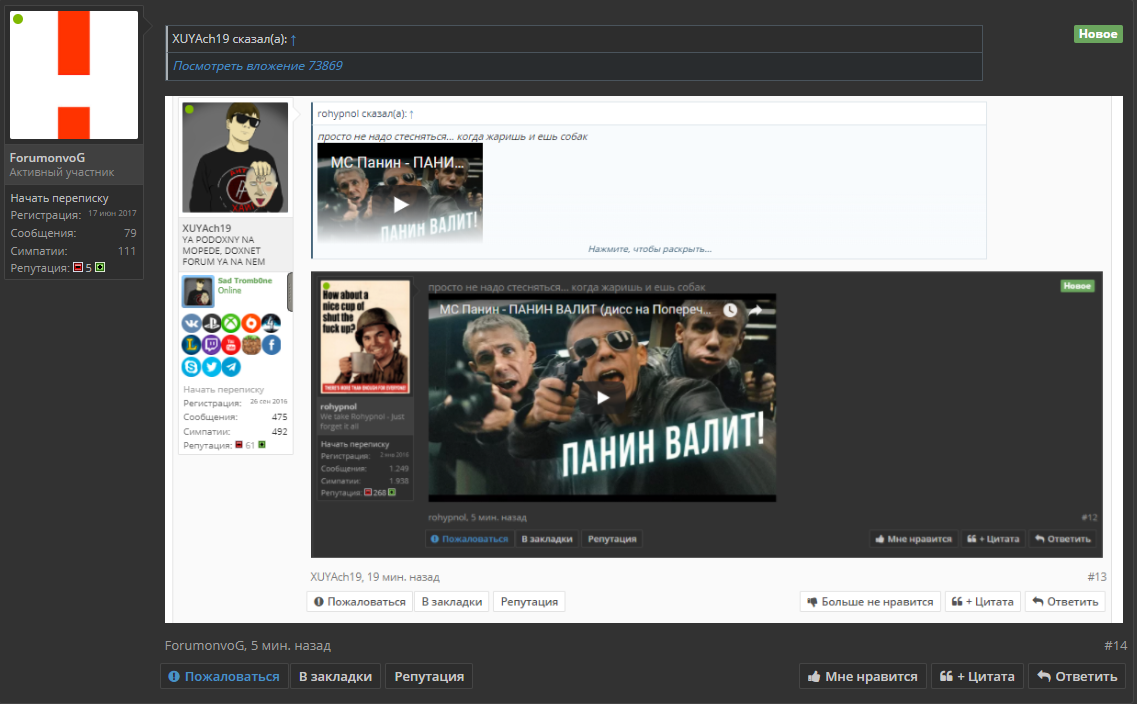This screenshot has width=1137, height=704.
Task: Open the Skype profile icon
Action: pos(191,367)
